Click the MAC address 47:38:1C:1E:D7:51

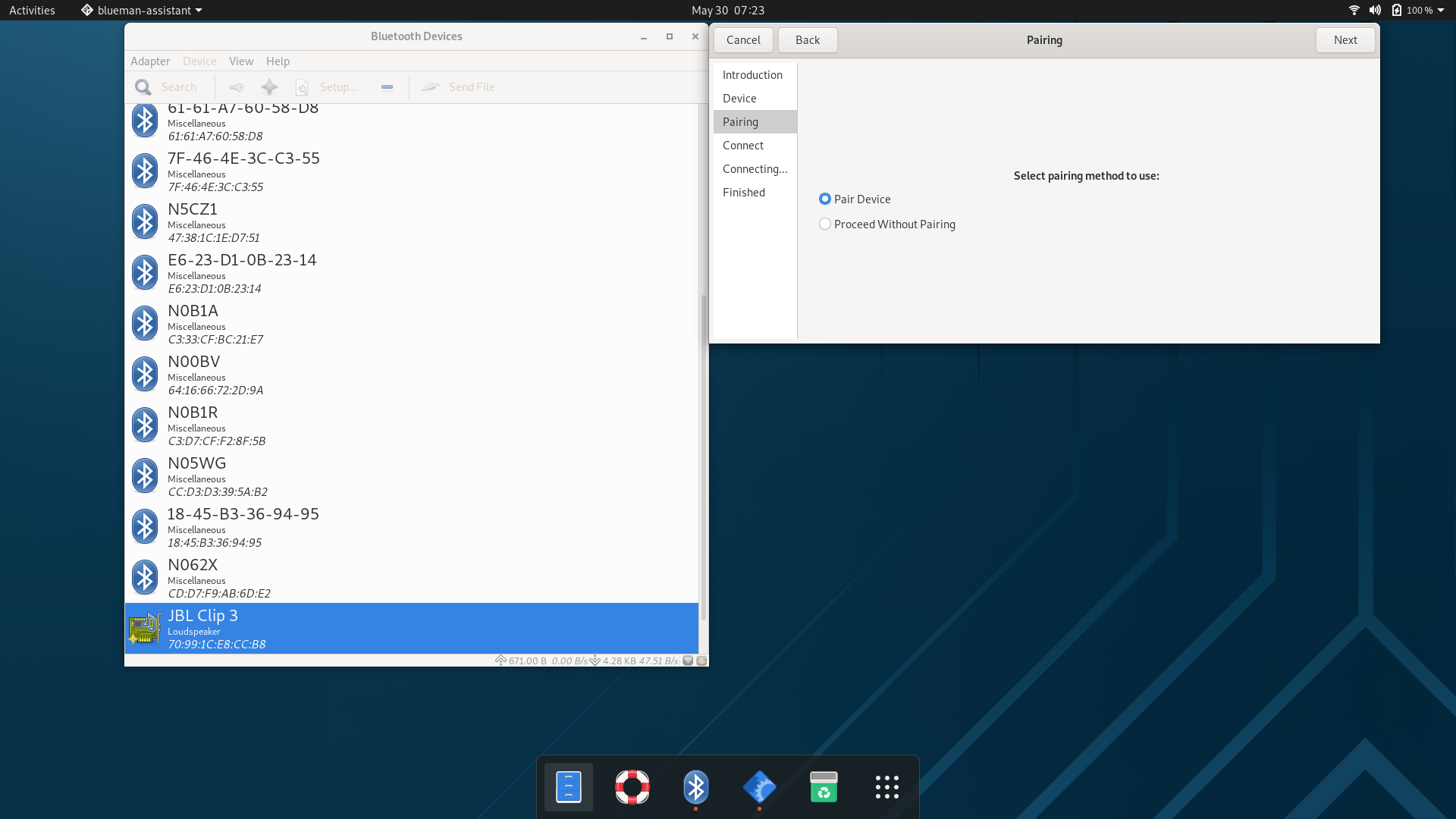[x=214, y=238]
